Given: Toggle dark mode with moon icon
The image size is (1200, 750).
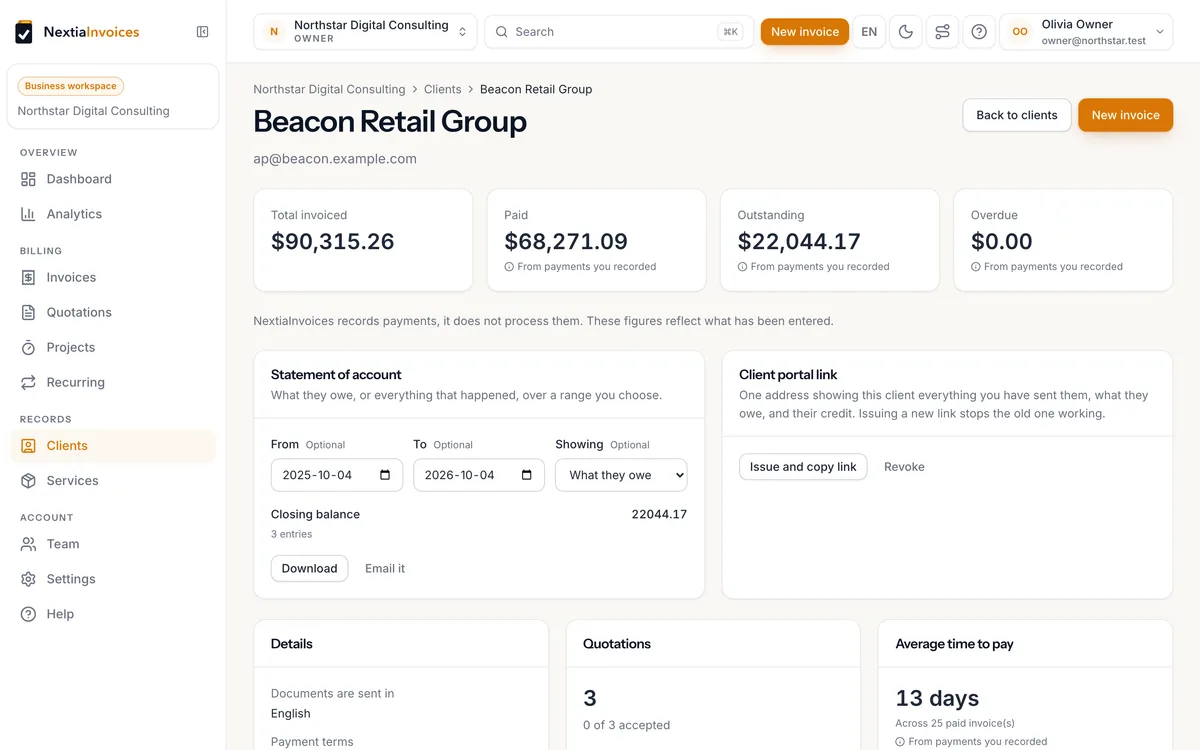Looking at the screenshot, I should (906, 32).
